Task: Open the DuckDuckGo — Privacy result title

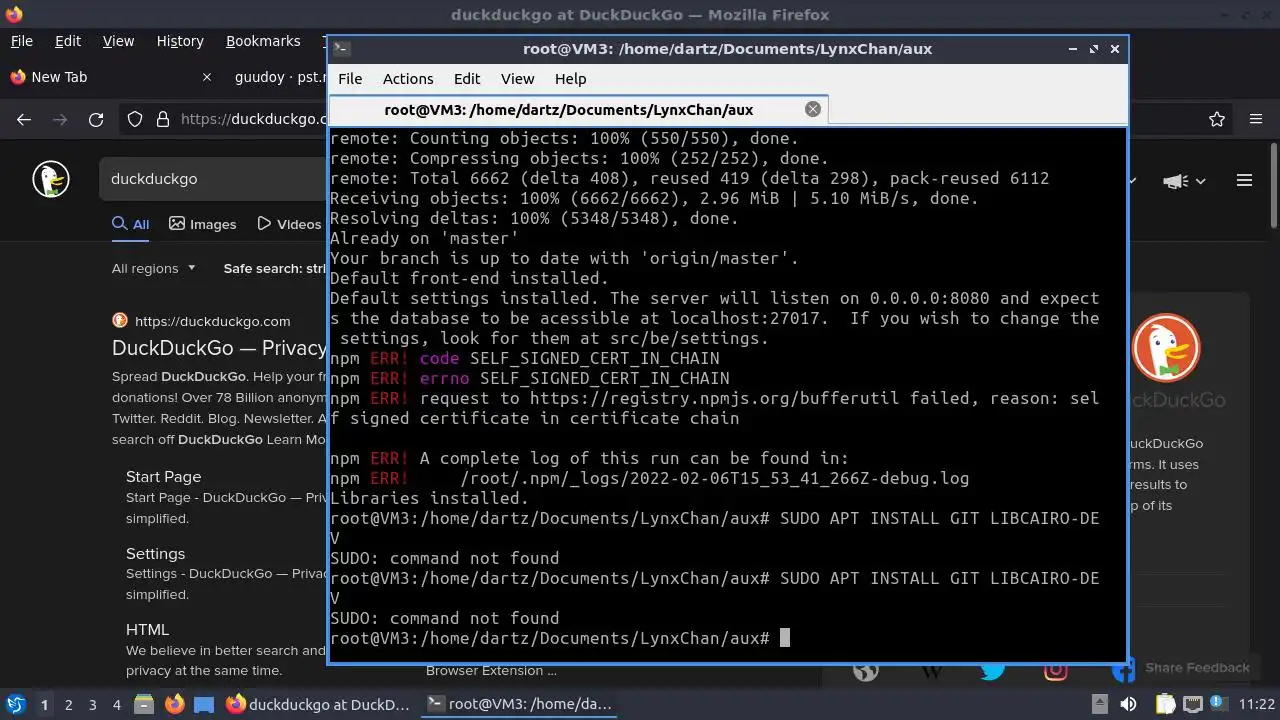Action: pos(219,348)
